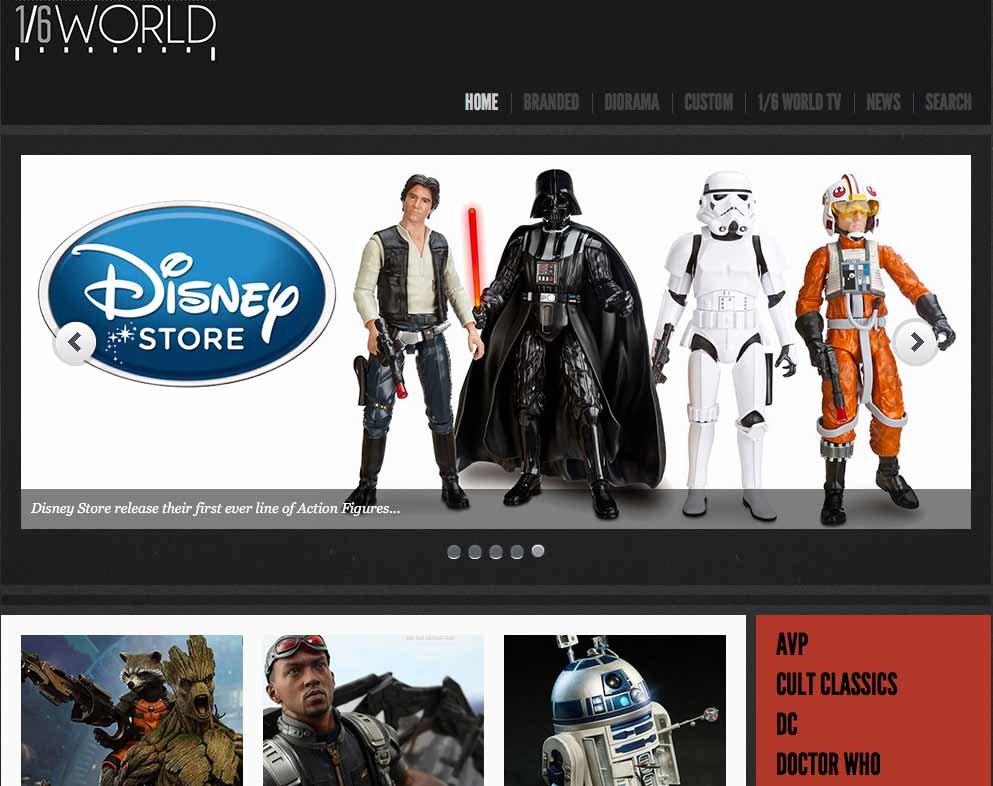
Task: Open the Search menu item
Action: point(948,102)
